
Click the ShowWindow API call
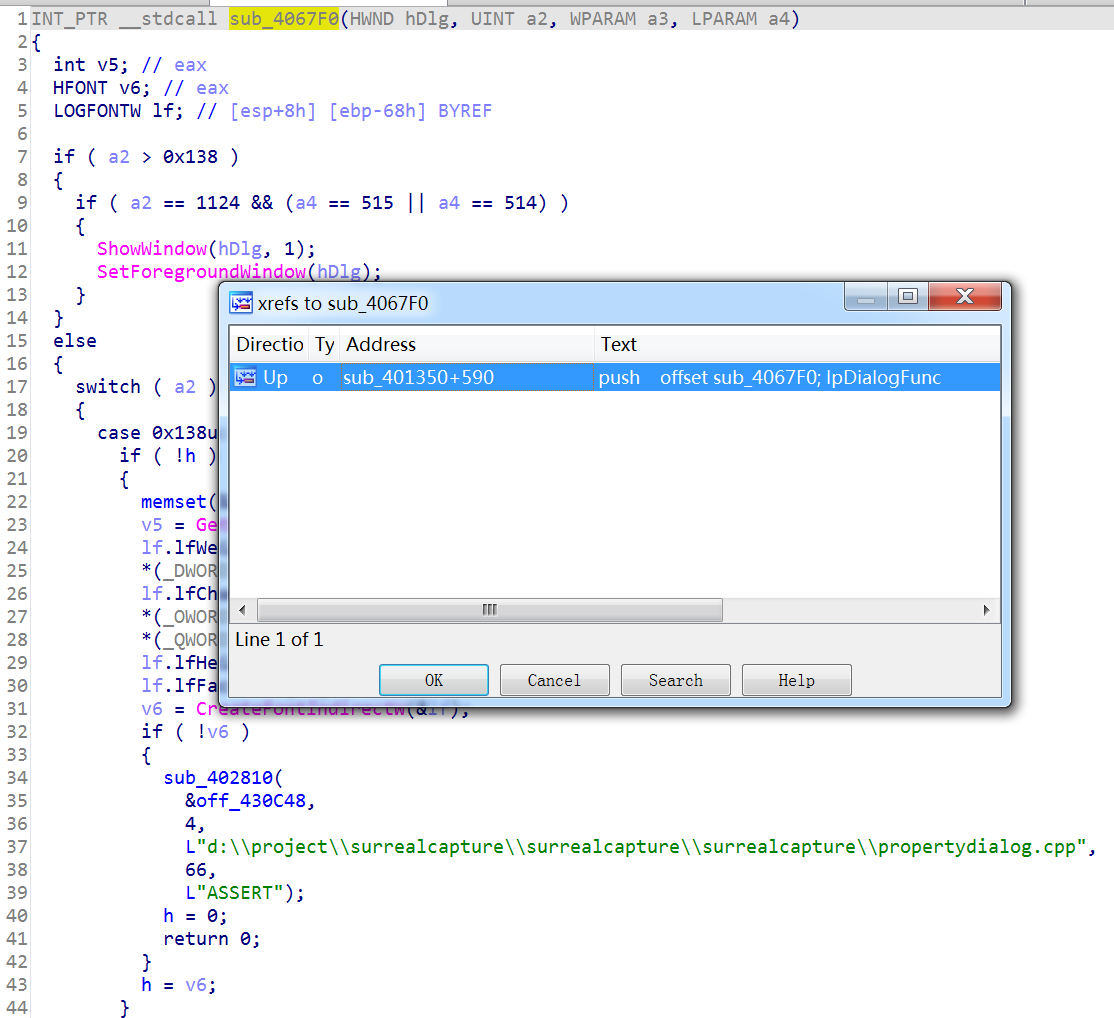click(x=152, y=249)
